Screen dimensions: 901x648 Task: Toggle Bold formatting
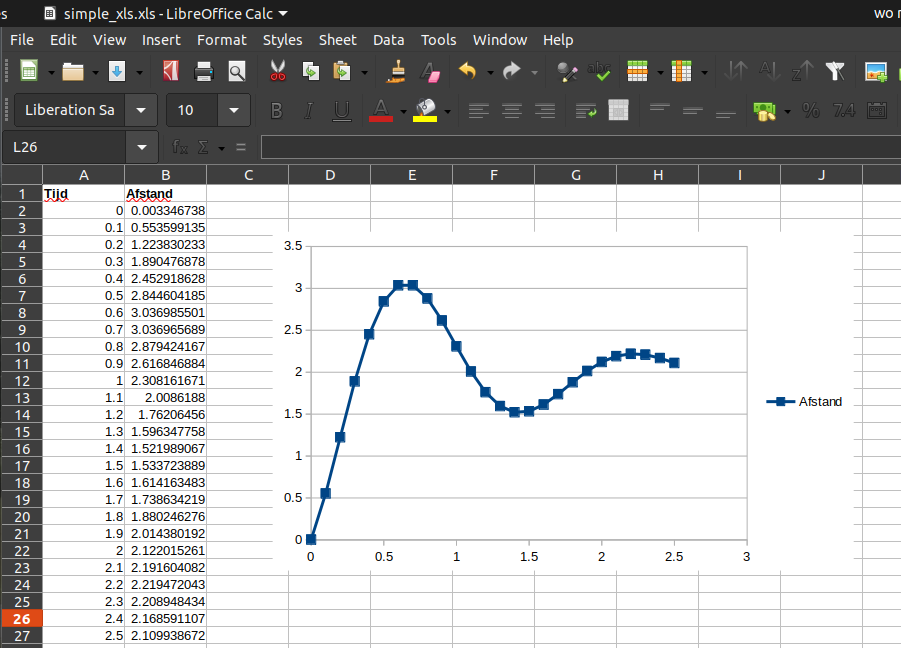(277, 110)
